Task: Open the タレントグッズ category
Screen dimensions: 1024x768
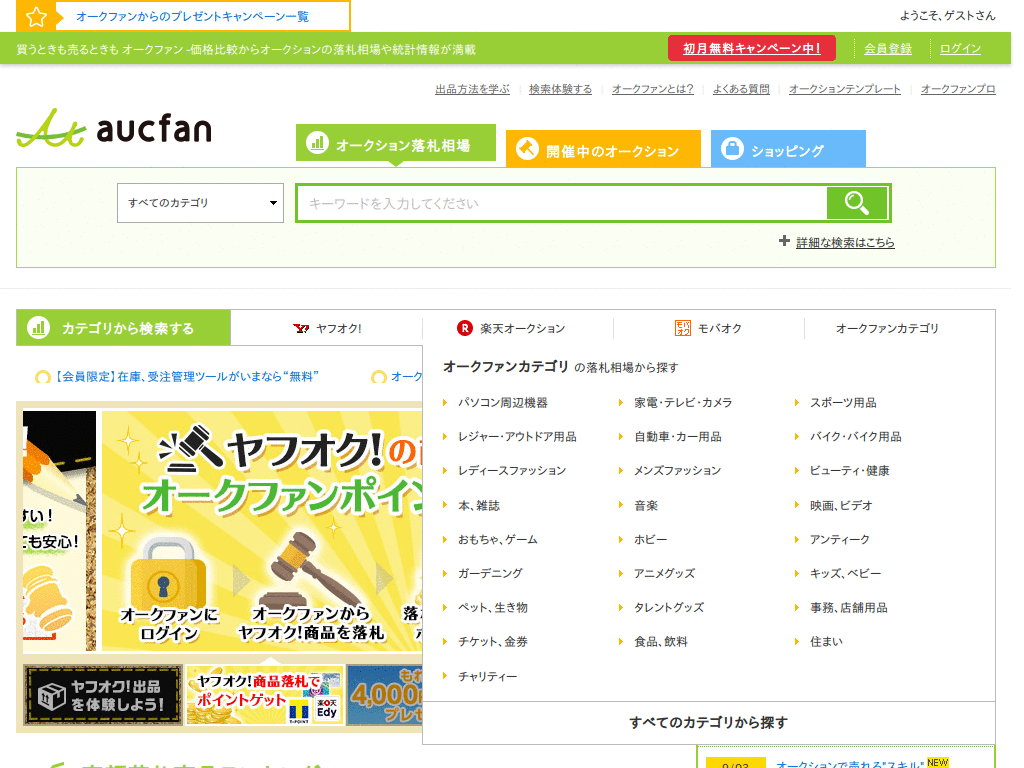Action: (x=669, y=608)
